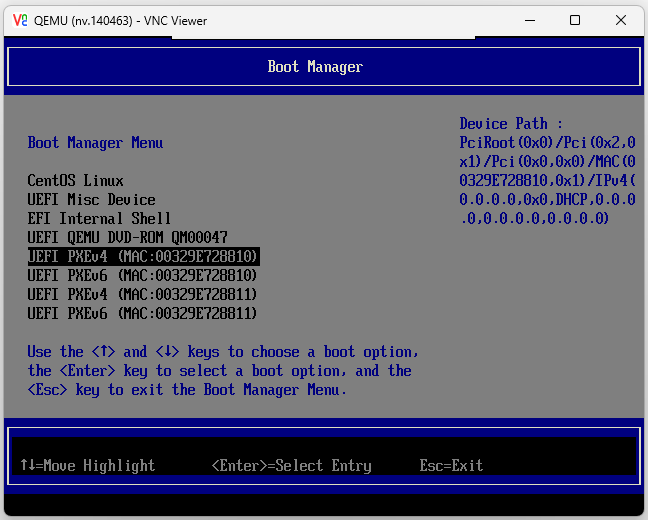Click the Enter=Select Entry hint

(291, 466)
